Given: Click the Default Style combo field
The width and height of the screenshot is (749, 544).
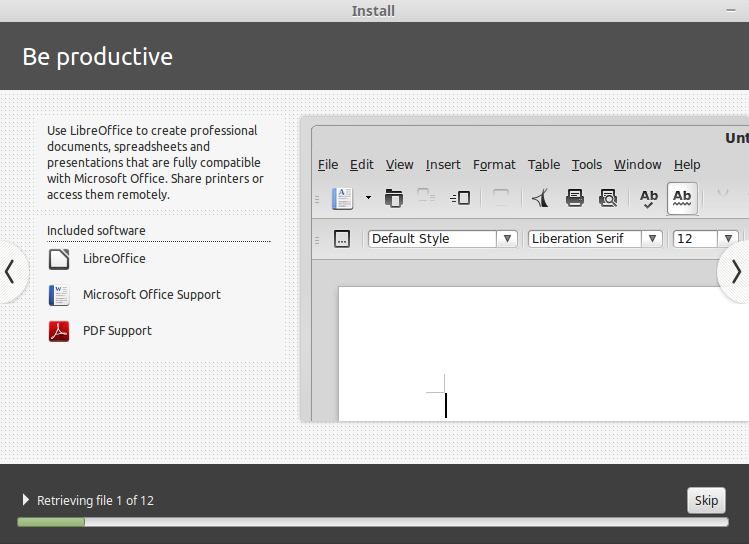Looking at the screenshot, I should pyautogui.click(x=432, y=238).
